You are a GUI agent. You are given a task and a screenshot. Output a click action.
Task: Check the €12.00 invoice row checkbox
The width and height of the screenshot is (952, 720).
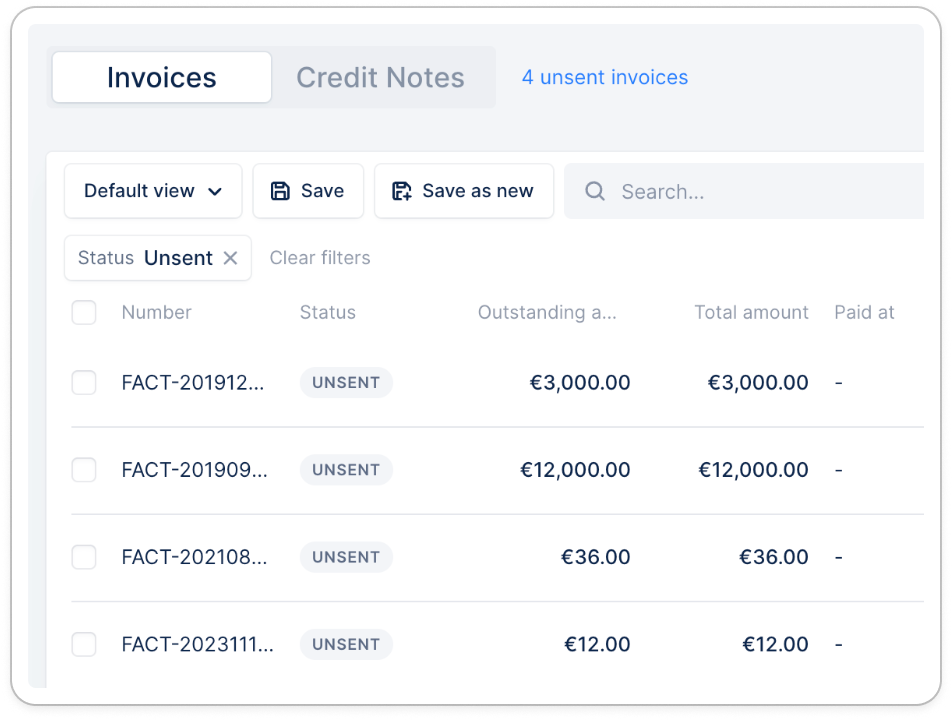pyautogui.click(x=84, y=645)
